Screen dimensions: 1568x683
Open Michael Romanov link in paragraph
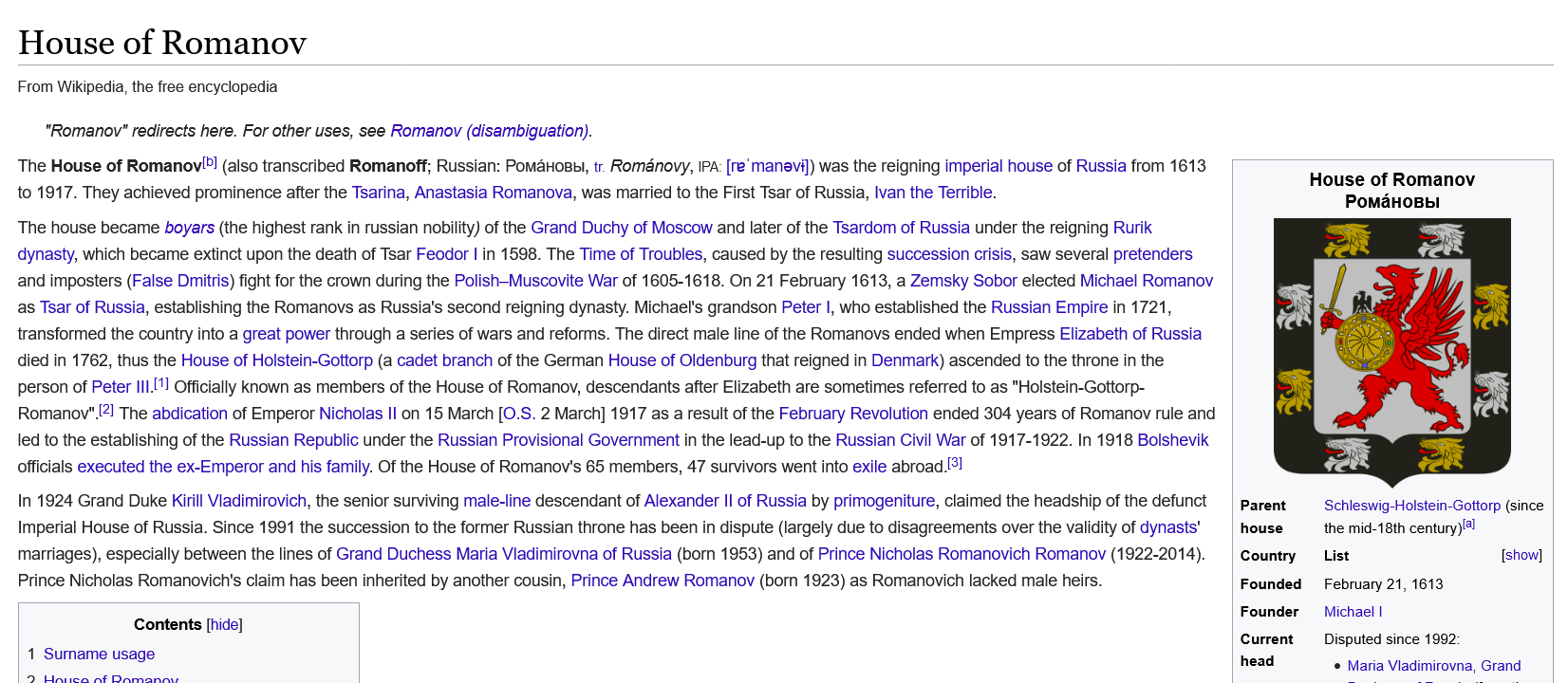tap(1147, 281)
